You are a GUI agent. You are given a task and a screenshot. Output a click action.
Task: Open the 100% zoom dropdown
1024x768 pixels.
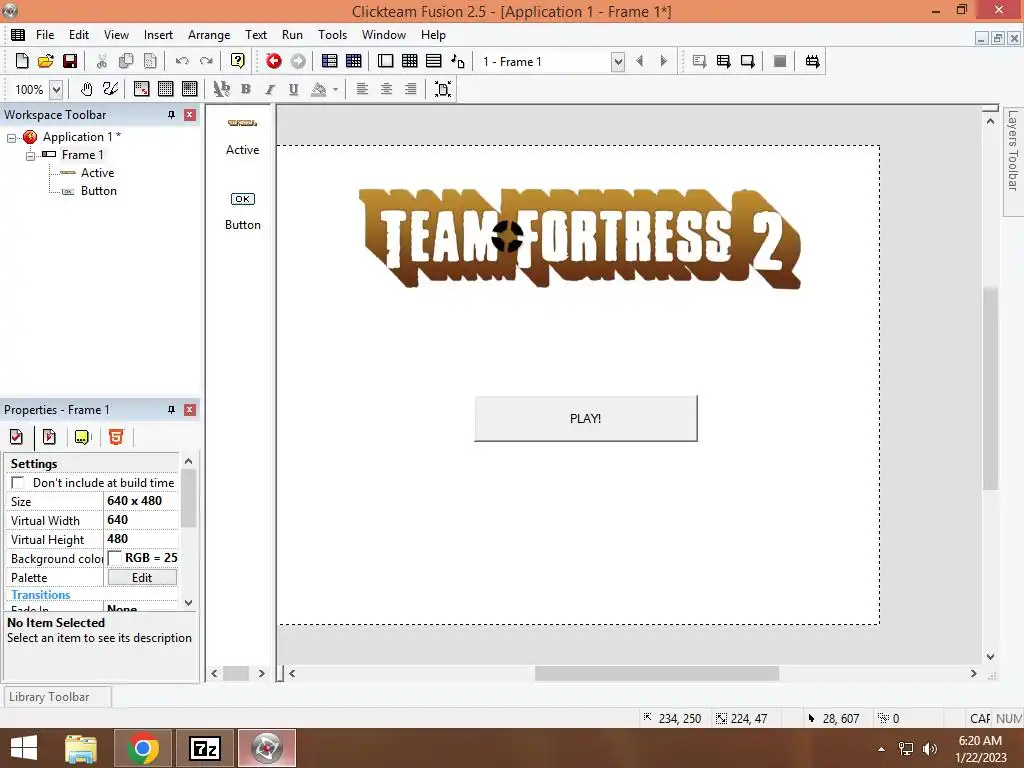pos(56,89)
